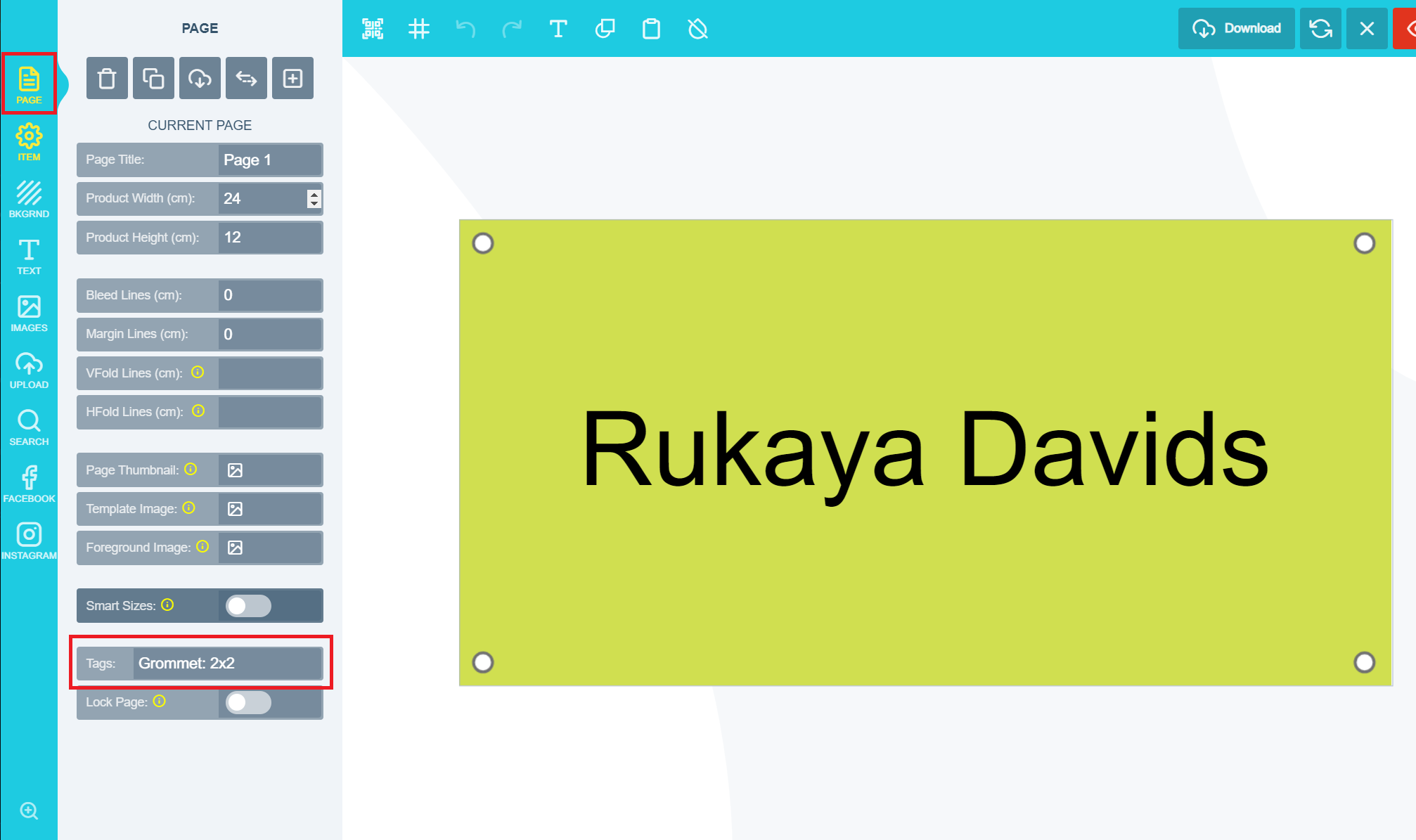Choose a Template Image
This screenshot has width=1416, height=840.
[235, 509]
